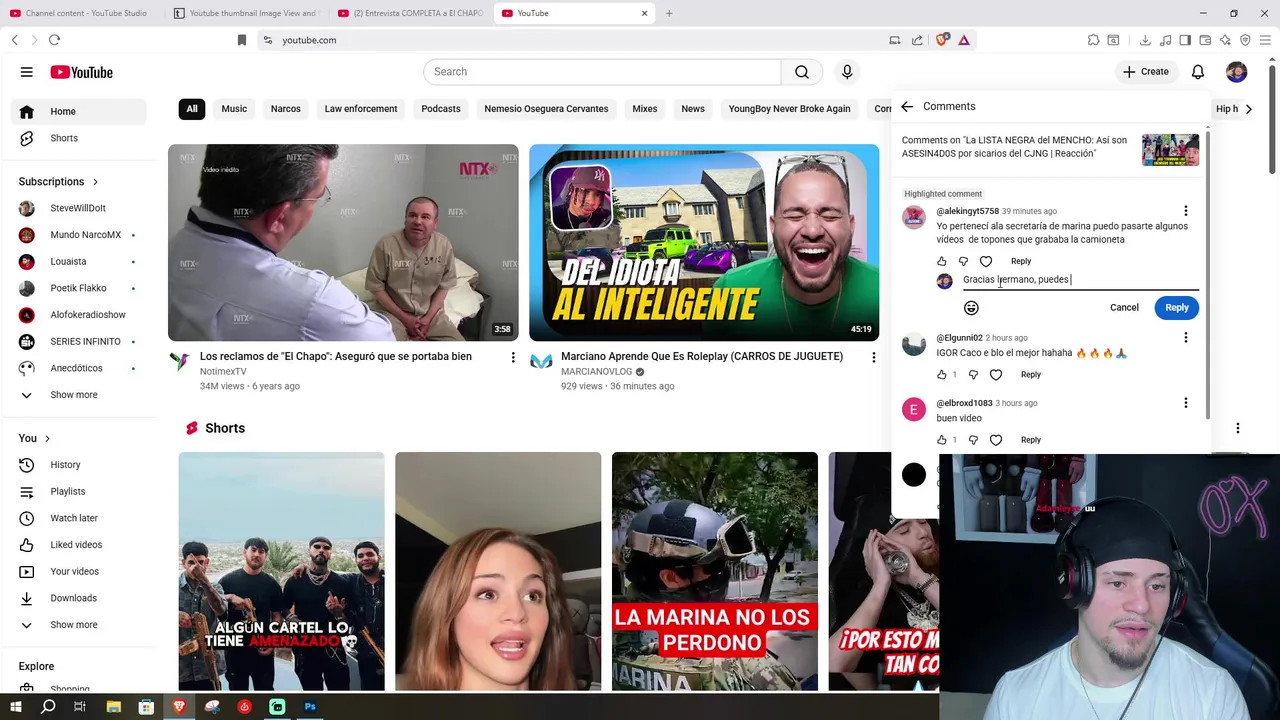Heart the @alekingyt5758 comment

986,261
